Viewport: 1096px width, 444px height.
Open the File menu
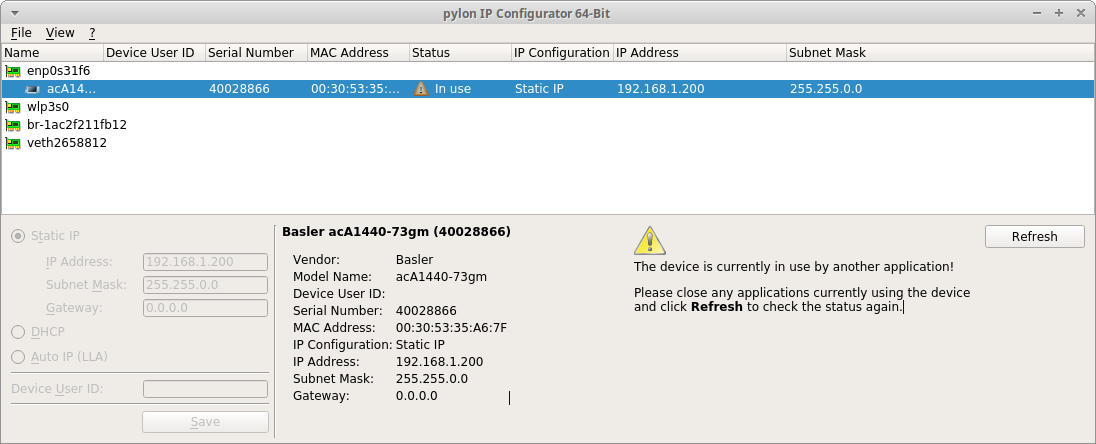(21, 33)
